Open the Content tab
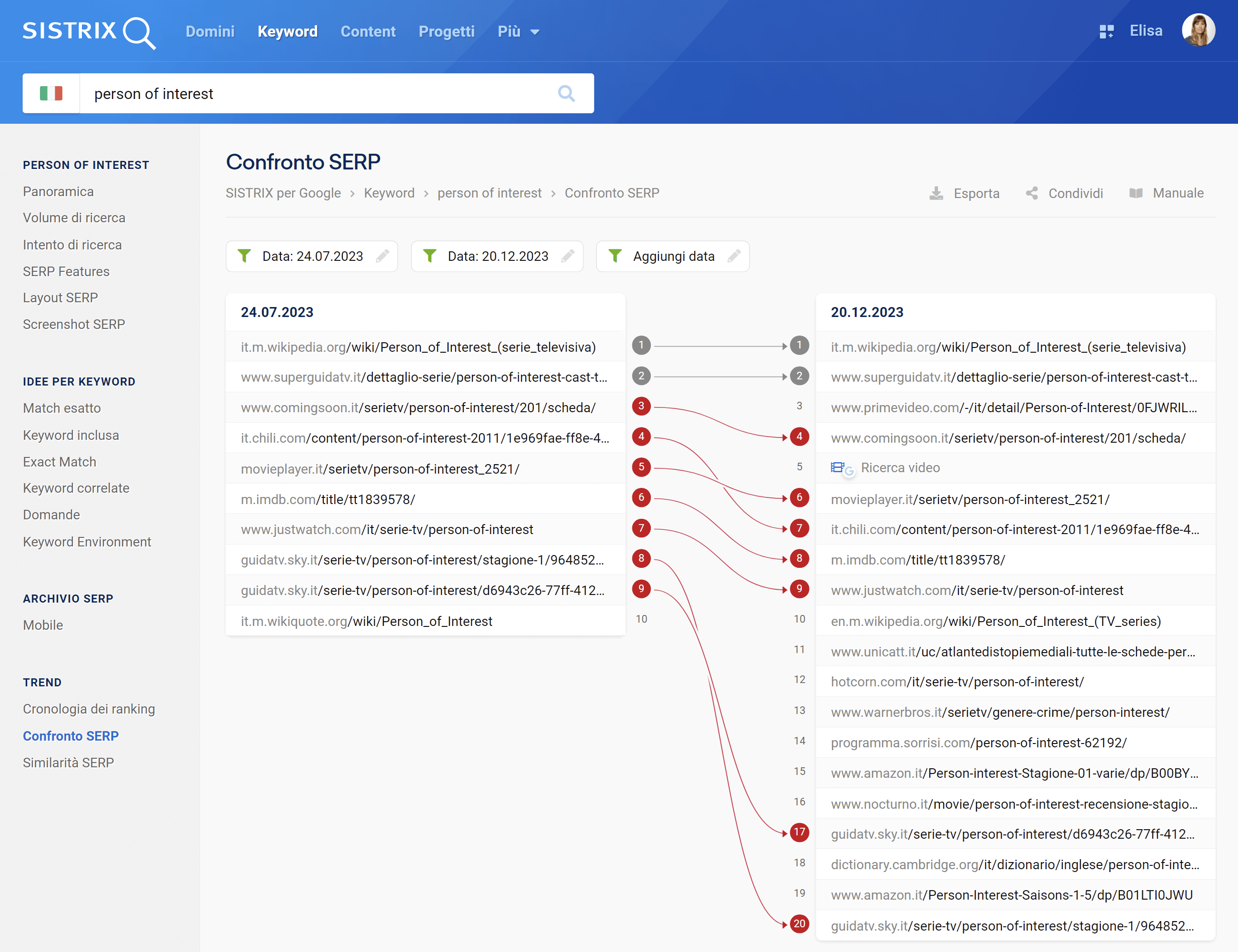 (368, 32)
